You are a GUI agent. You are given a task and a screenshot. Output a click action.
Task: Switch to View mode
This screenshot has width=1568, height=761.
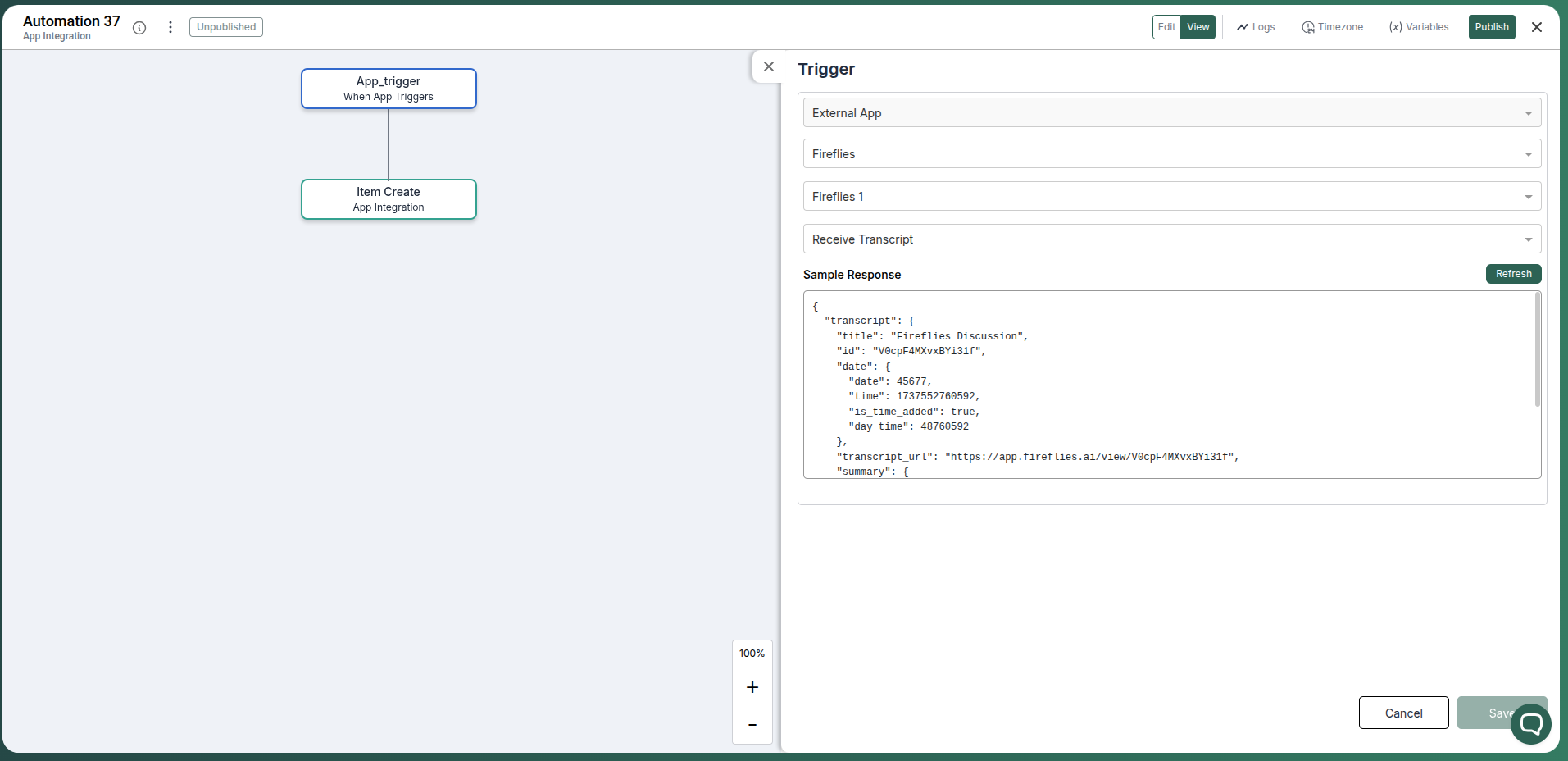1198,27
